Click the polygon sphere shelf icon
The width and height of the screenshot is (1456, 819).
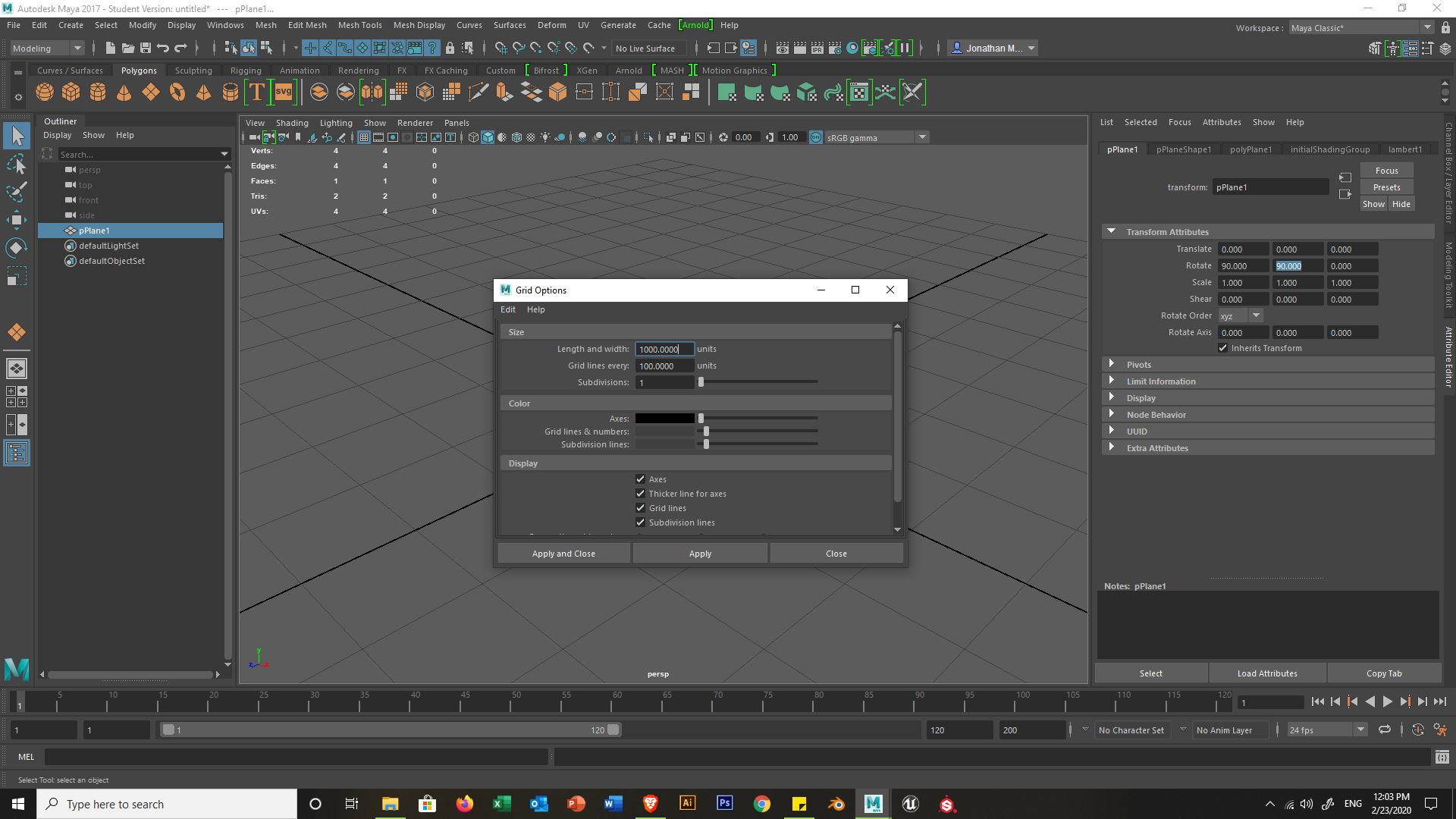[x=45, y=93]
